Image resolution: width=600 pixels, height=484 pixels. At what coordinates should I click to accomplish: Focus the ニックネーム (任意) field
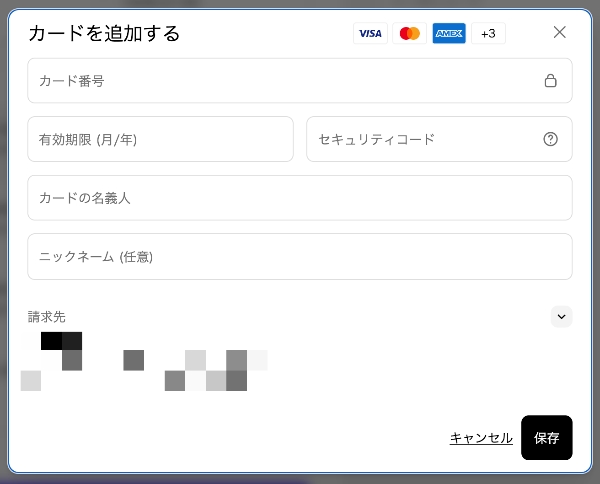tap(299, 257)
